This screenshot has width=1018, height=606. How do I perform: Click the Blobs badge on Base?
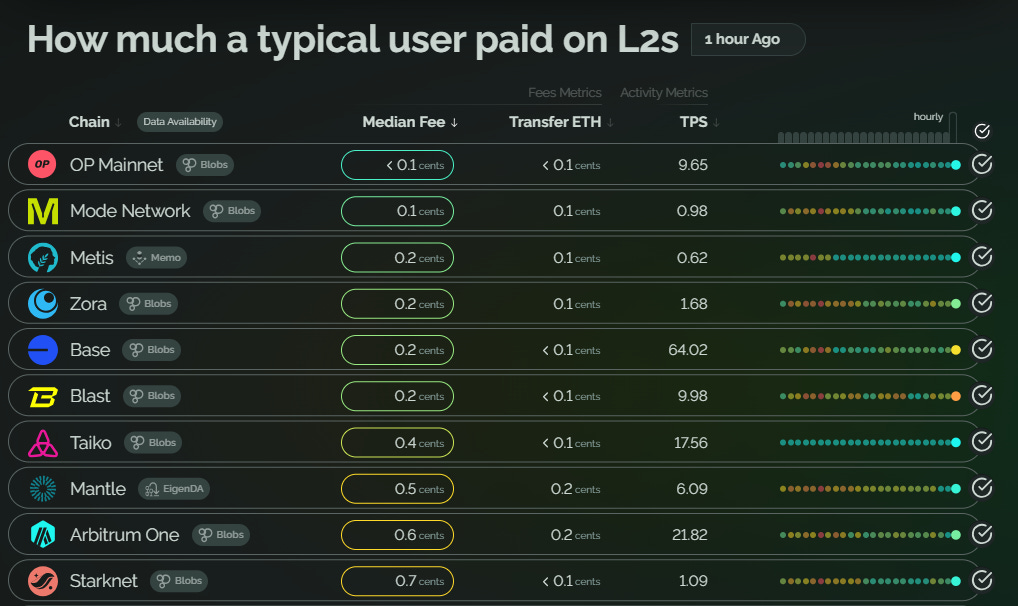tap(152, 350)
